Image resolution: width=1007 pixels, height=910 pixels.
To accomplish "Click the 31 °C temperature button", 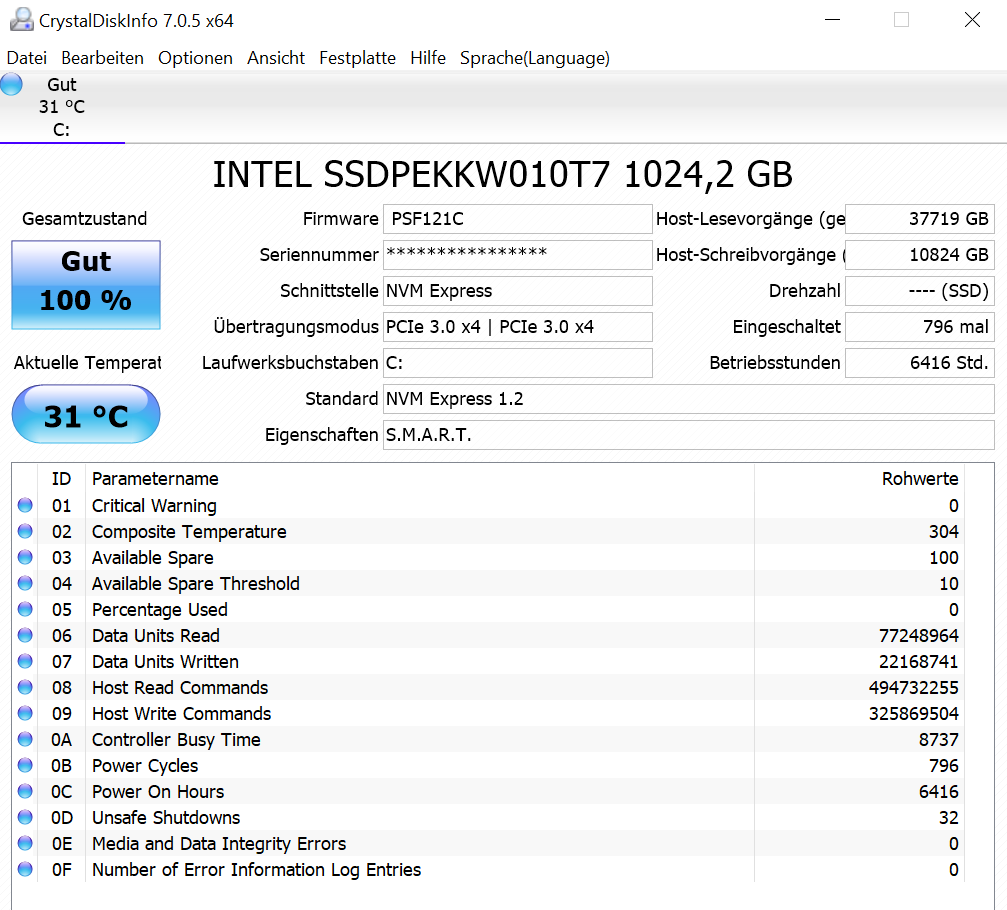I will [86, 415].
